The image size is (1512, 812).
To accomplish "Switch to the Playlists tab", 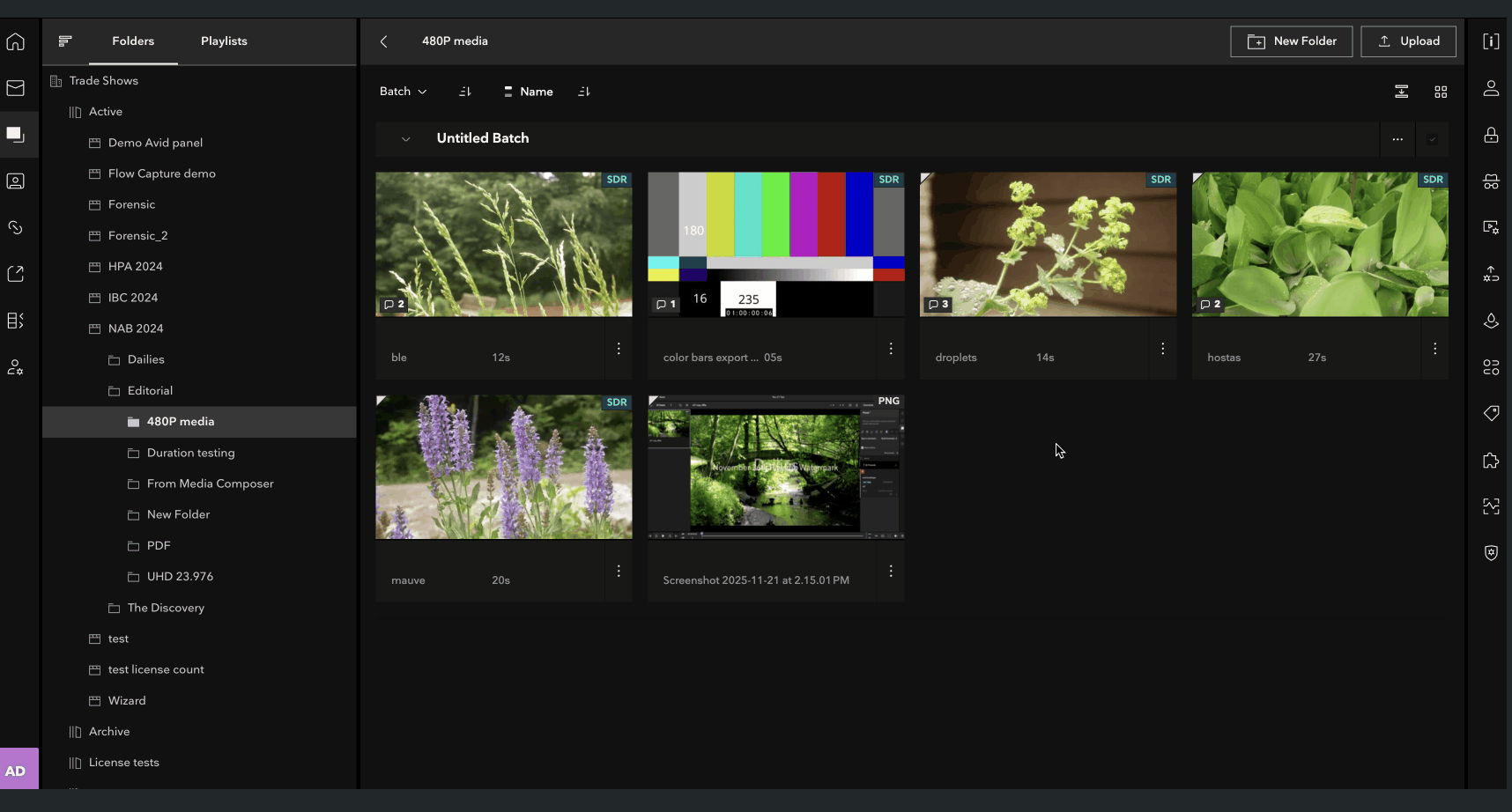I will tap(224, 41).
